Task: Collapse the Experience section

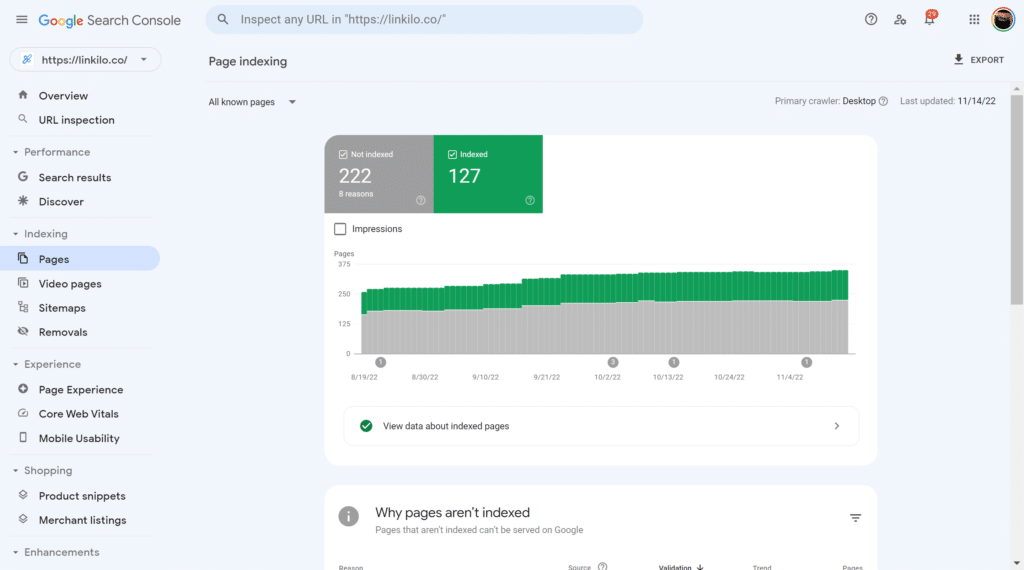Action: coord(16,364)
